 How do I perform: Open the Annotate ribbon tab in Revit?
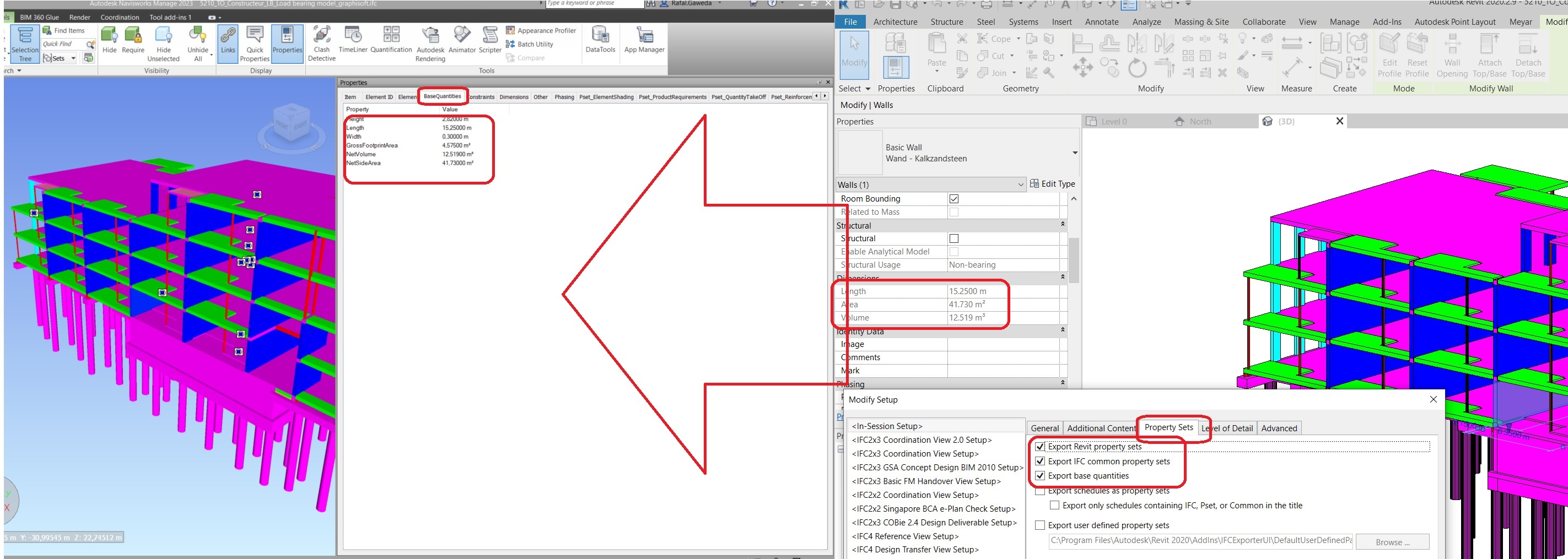pyautogui.click(x=1101, y=21)
